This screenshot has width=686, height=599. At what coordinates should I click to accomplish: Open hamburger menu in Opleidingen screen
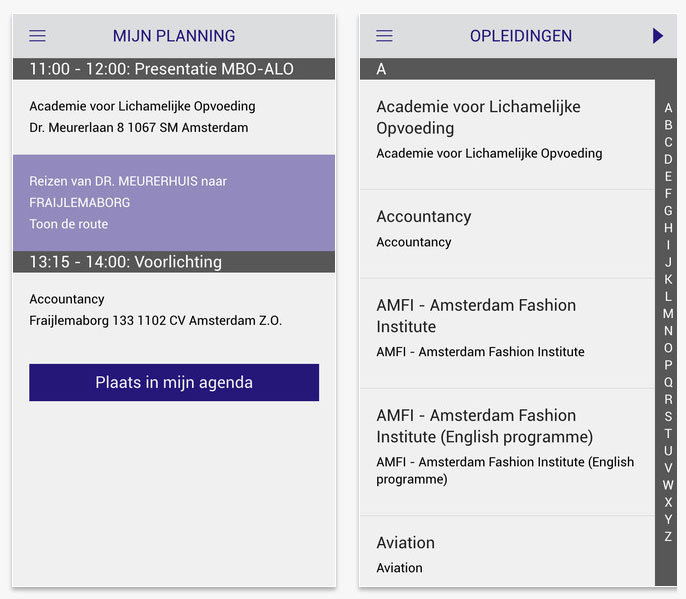[x=384, y=36]
